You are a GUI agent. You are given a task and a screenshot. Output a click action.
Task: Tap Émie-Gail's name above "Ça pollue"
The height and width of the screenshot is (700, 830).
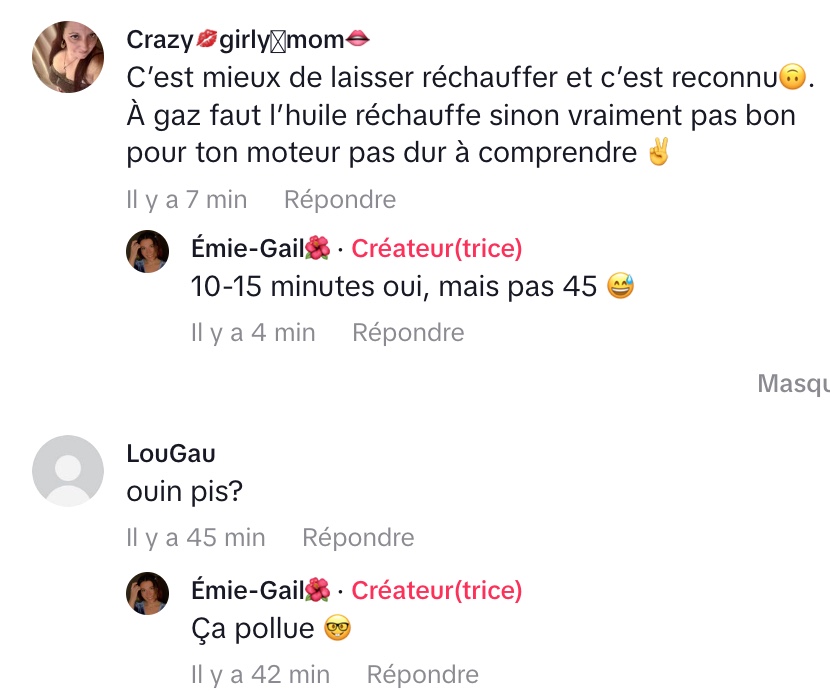(x=260, y=591)
